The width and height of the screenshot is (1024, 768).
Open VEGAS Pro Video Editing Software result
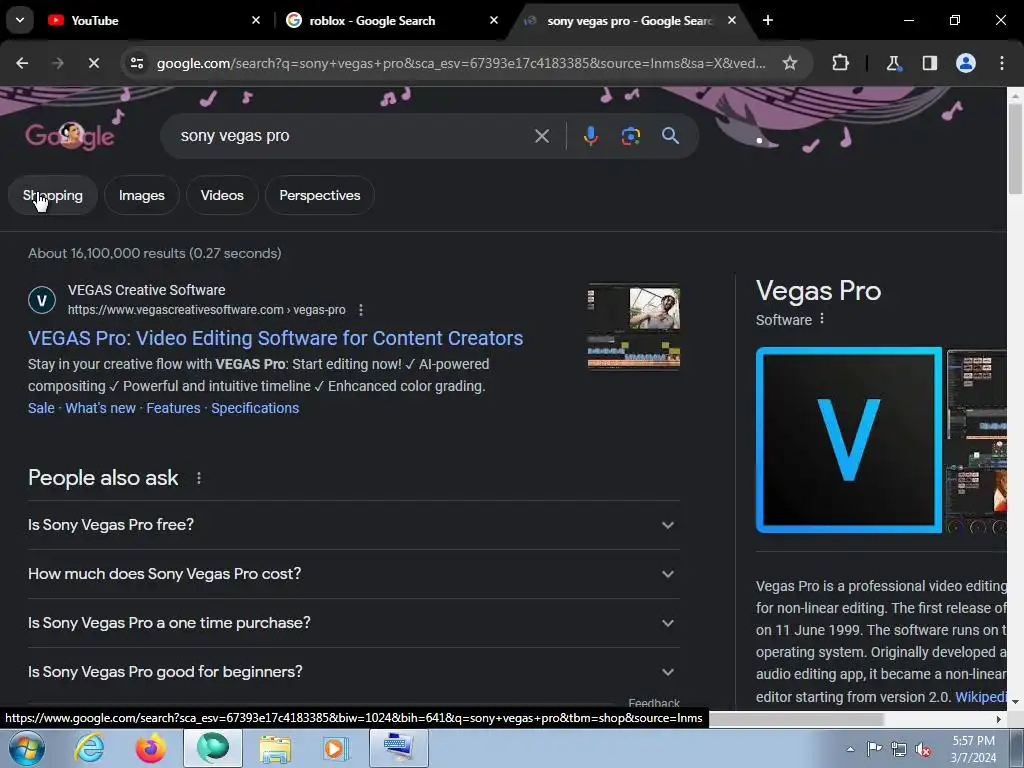coord(276,338)
